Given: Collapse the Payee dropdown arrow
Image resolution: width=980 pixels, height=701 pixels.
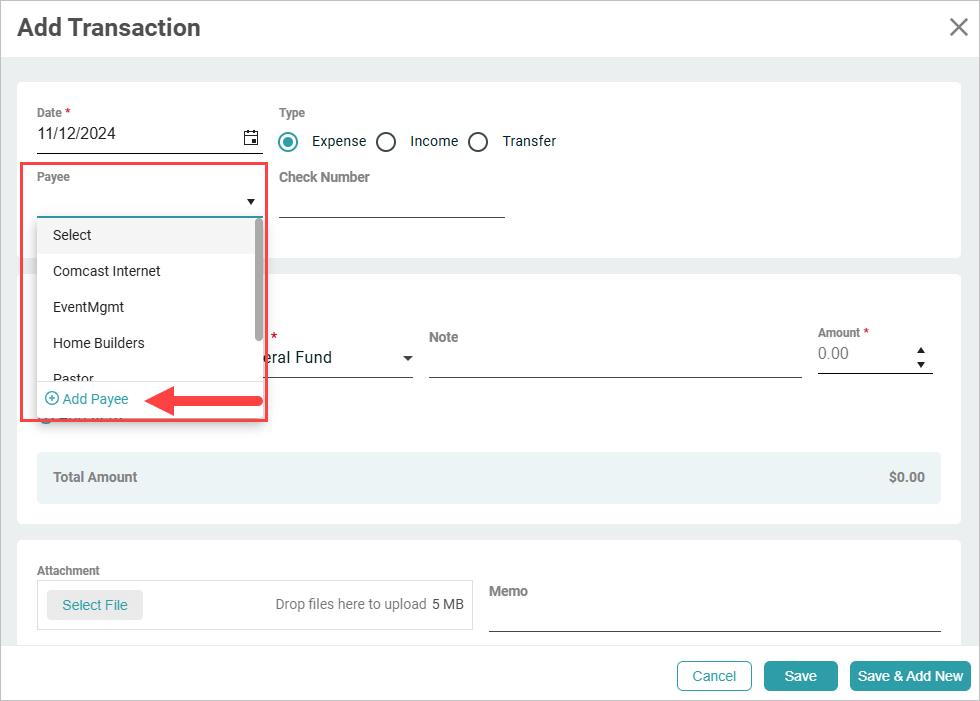Looking at the screenshot, I should click(x=251, y=202).
